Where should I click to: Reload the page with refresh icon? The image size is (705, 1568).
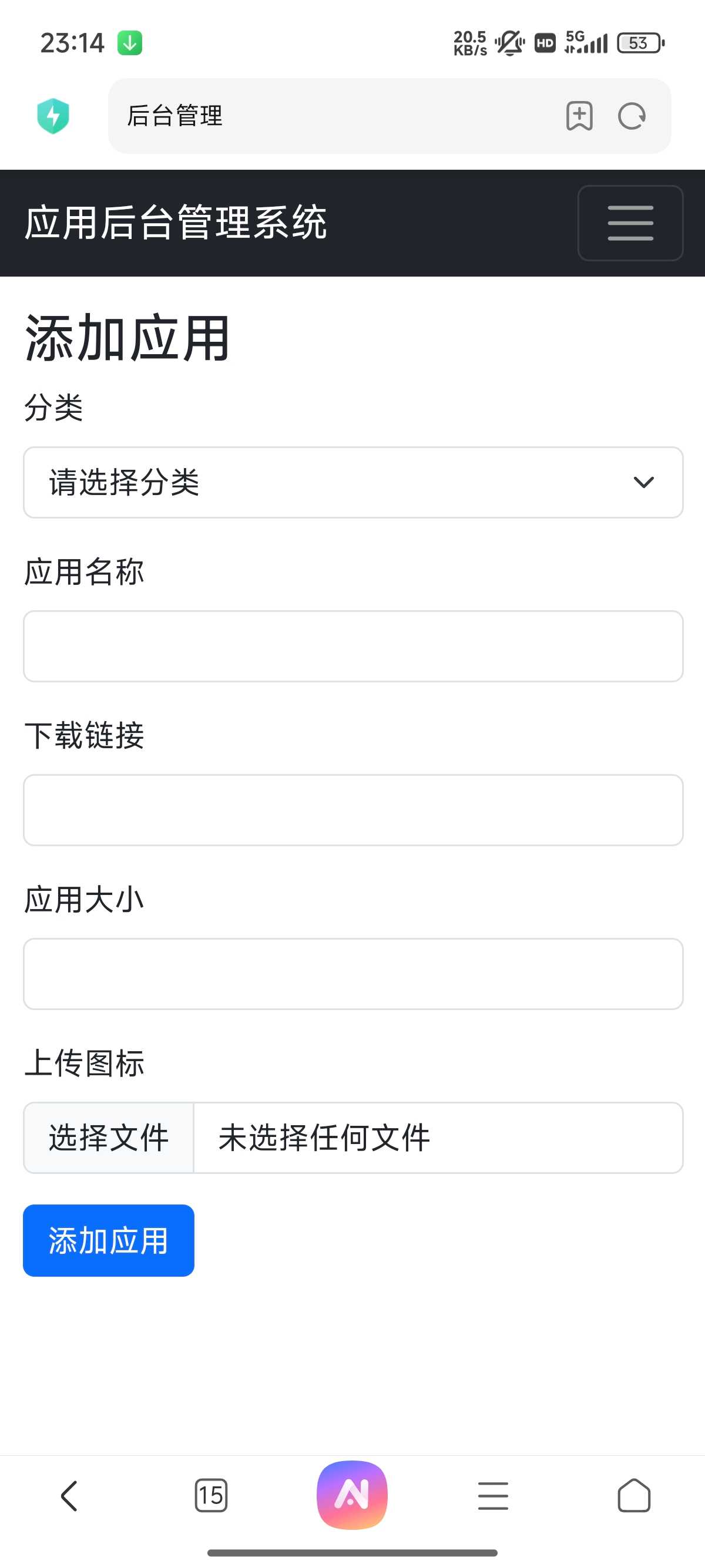(632, 116)
